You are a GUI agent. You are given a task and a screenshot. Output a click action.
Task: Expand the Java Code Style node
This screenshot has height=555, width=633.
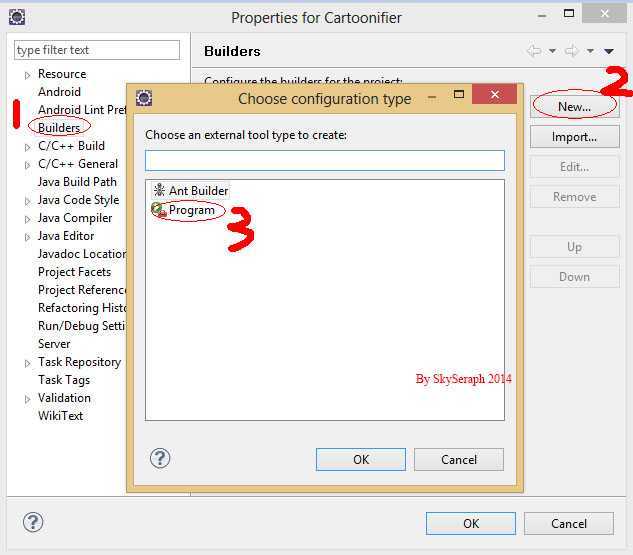point(27,201)
